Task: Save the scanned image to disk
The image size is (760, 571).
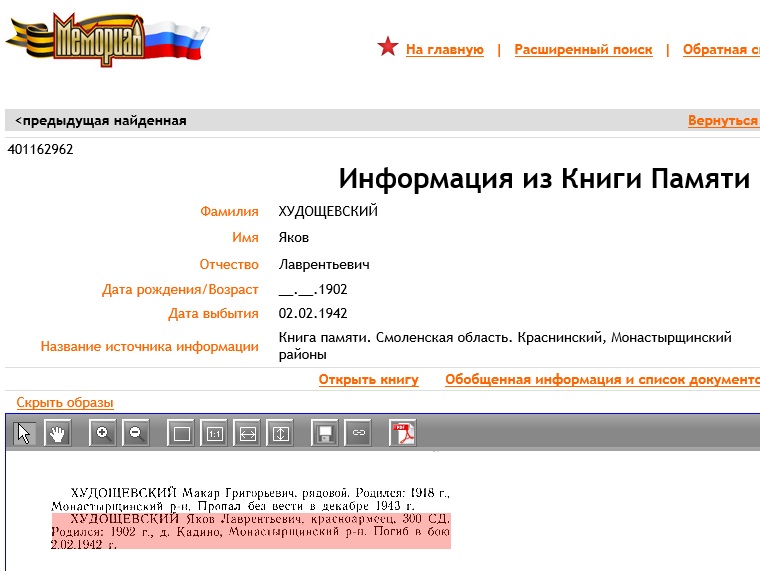Action: click(324, 433)
